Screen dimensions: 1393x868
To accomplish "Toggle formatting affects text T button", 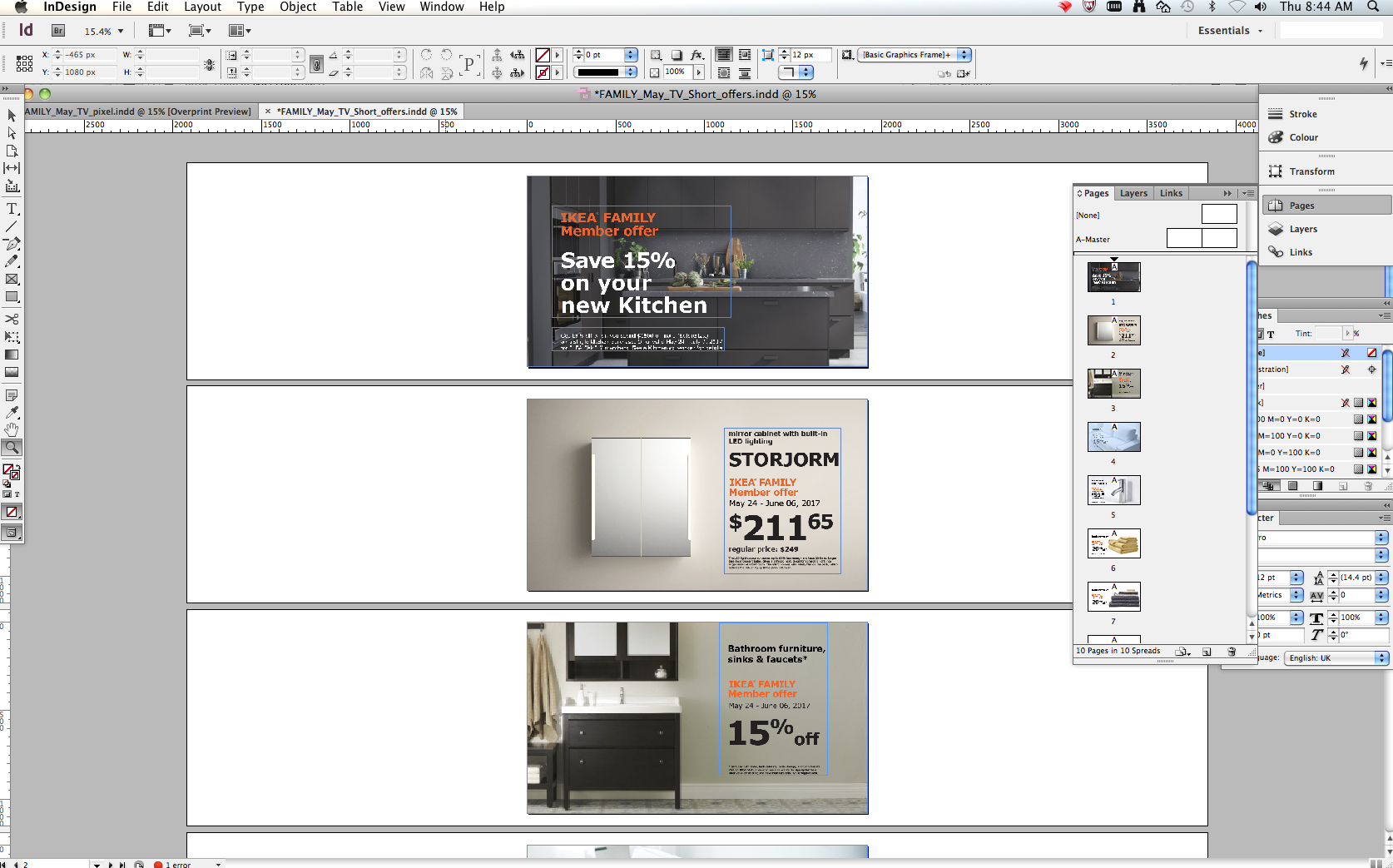I will pyautogui.click(x=17, y=494).
